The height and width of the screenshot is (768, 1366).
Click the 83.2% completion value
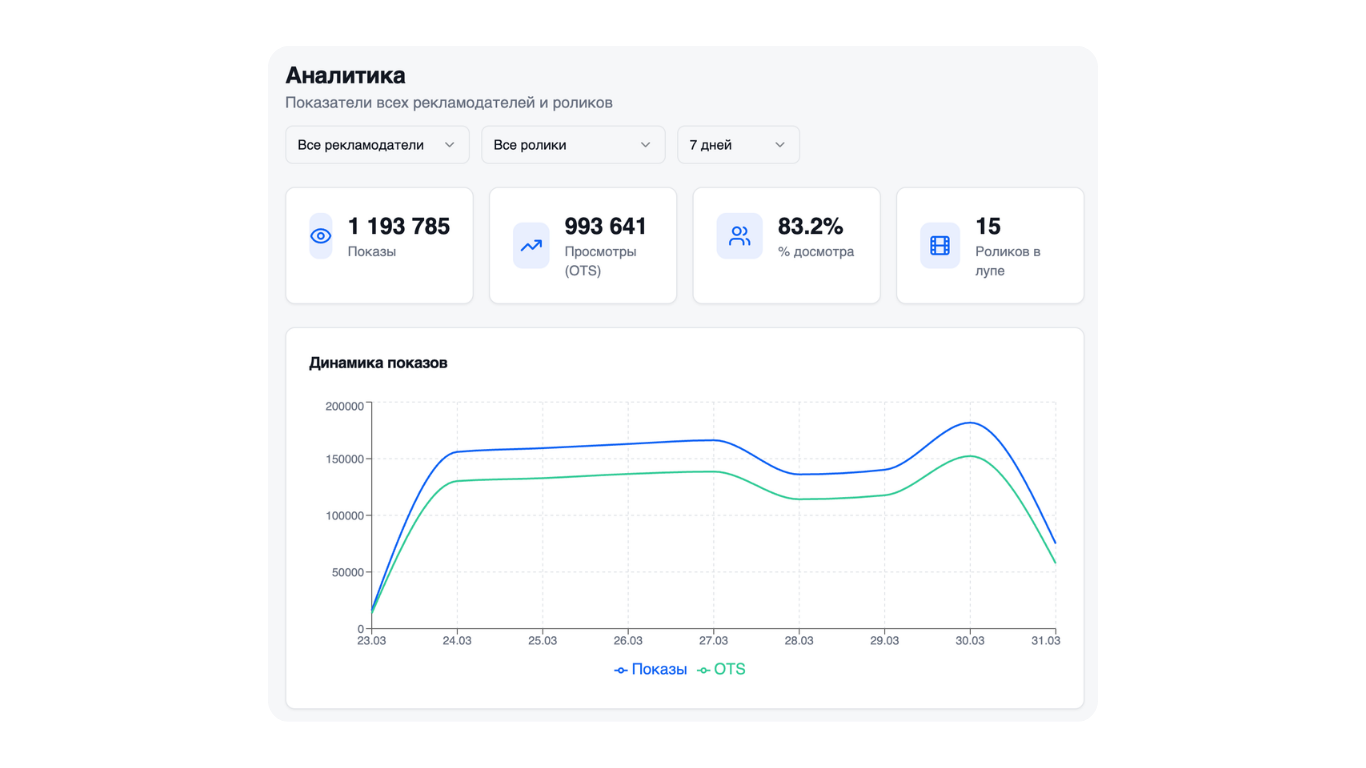811,226
